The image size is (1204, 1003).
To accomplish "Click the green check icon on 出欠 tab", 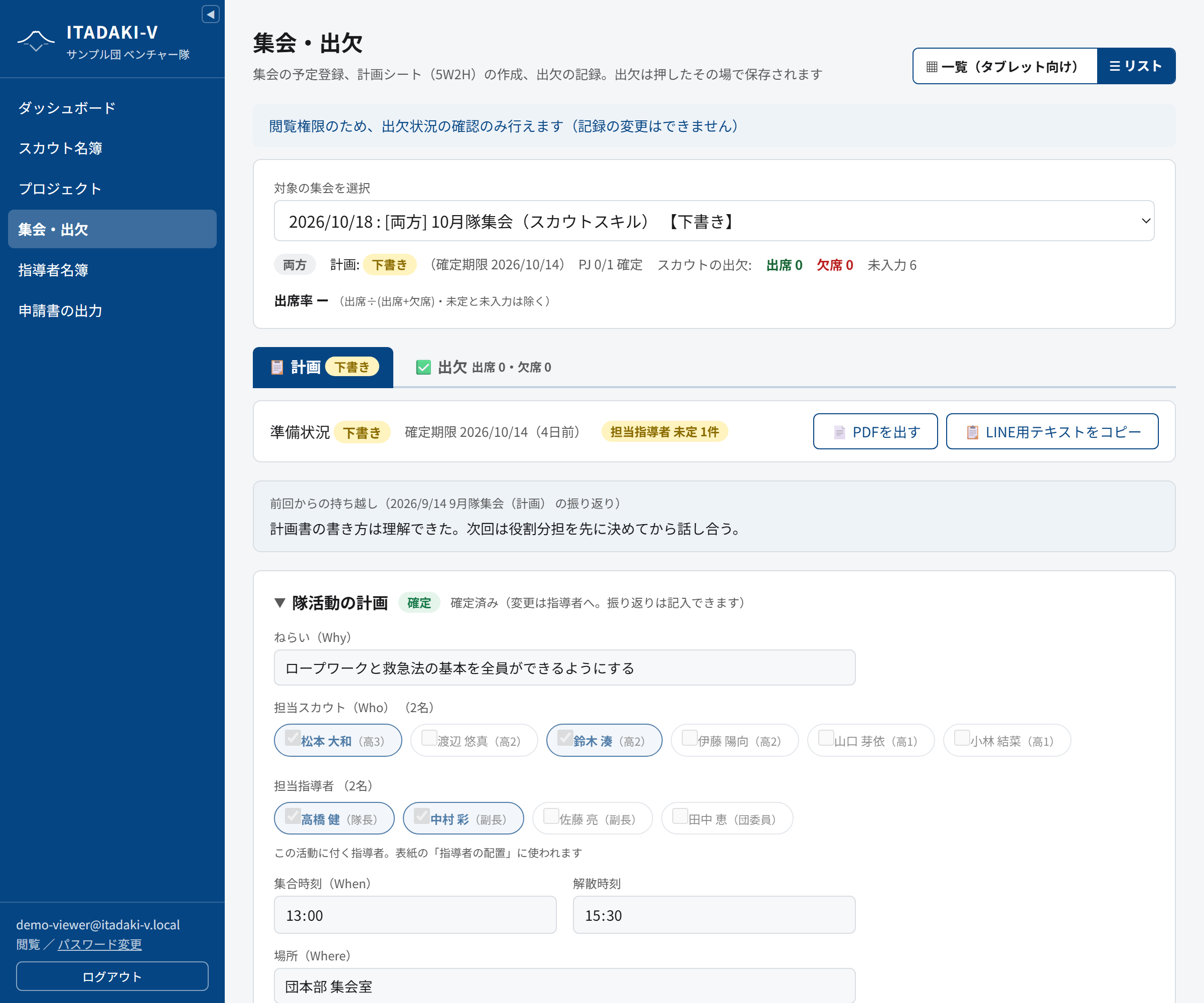I will (x=423, y=368).
